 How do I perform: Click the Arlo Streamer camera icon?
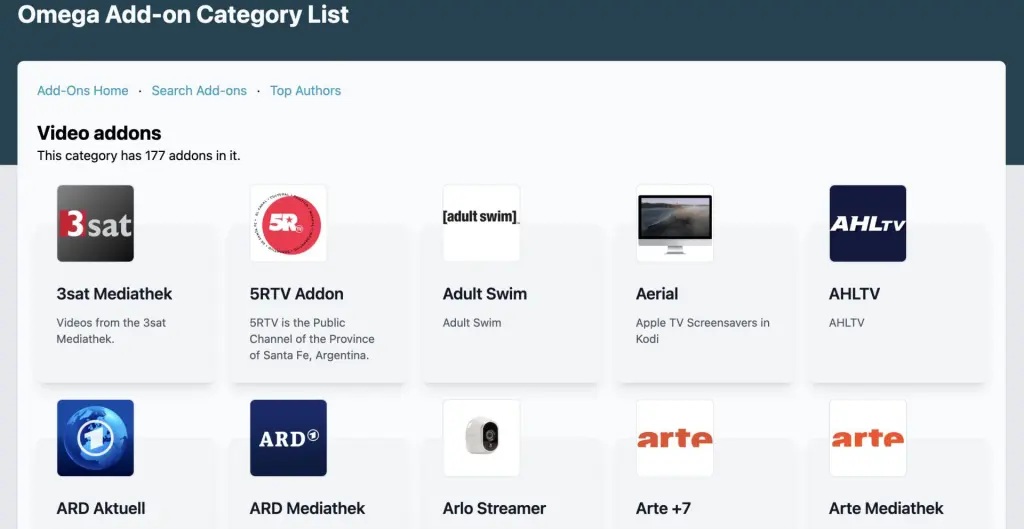(481, 438)
